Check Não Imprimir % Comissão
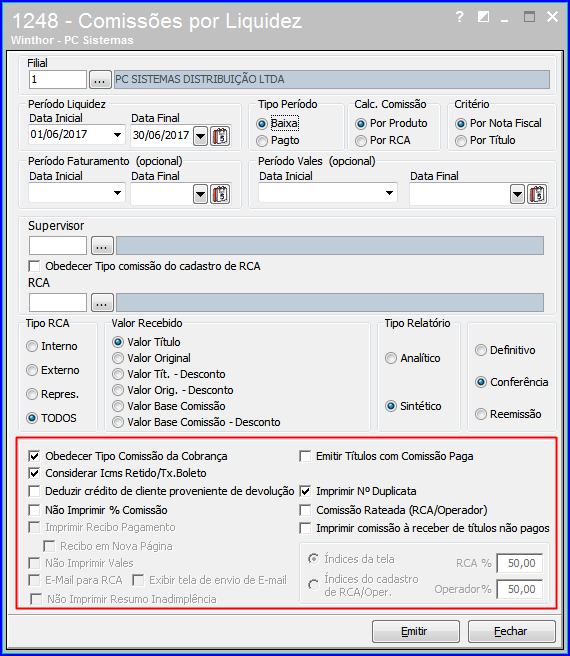The image size is (570, 656). point(34,510)
